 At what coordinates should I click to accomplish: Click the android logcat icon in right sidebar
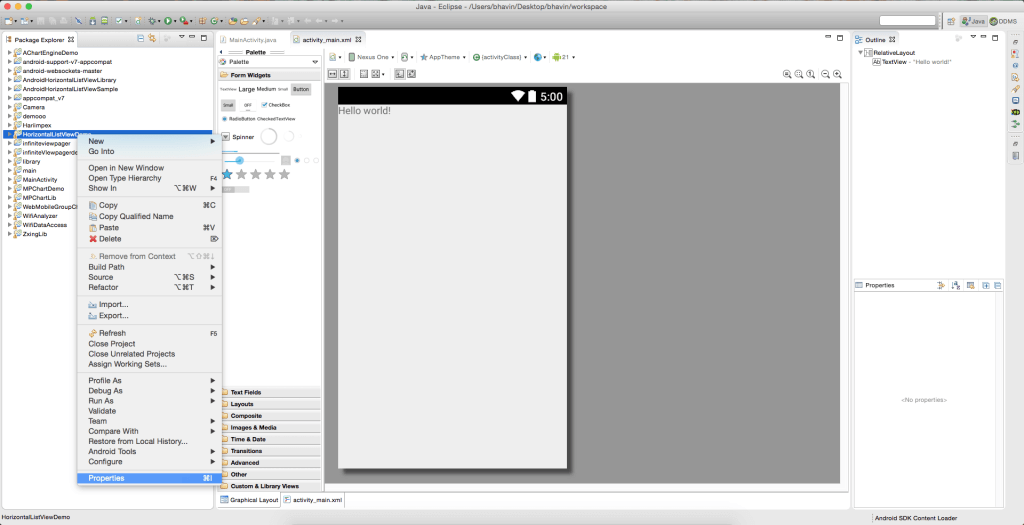(x=1016, y=112)
